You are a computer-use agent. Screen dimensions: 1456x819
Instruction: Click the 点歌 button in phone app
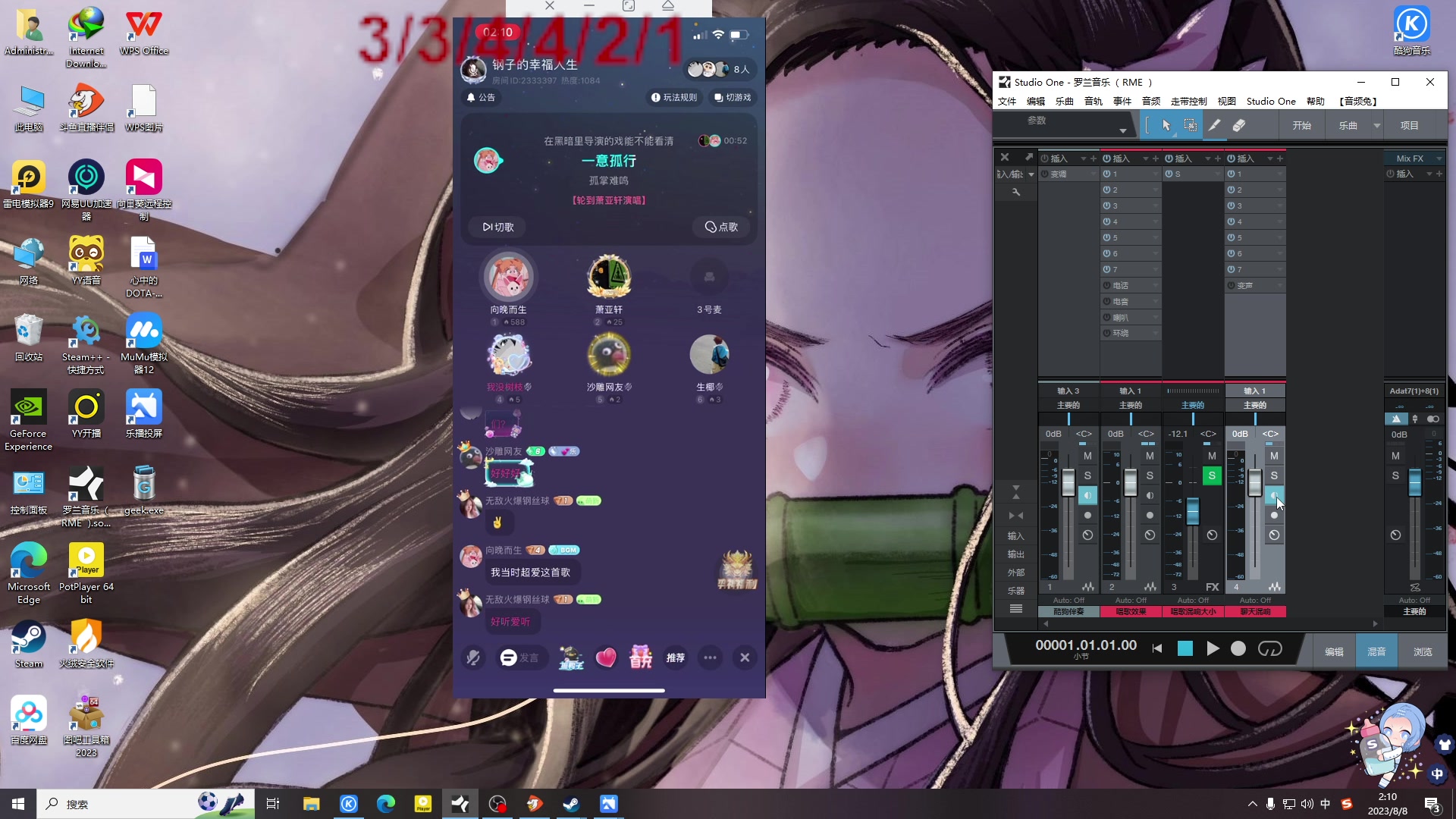point(721,227)
